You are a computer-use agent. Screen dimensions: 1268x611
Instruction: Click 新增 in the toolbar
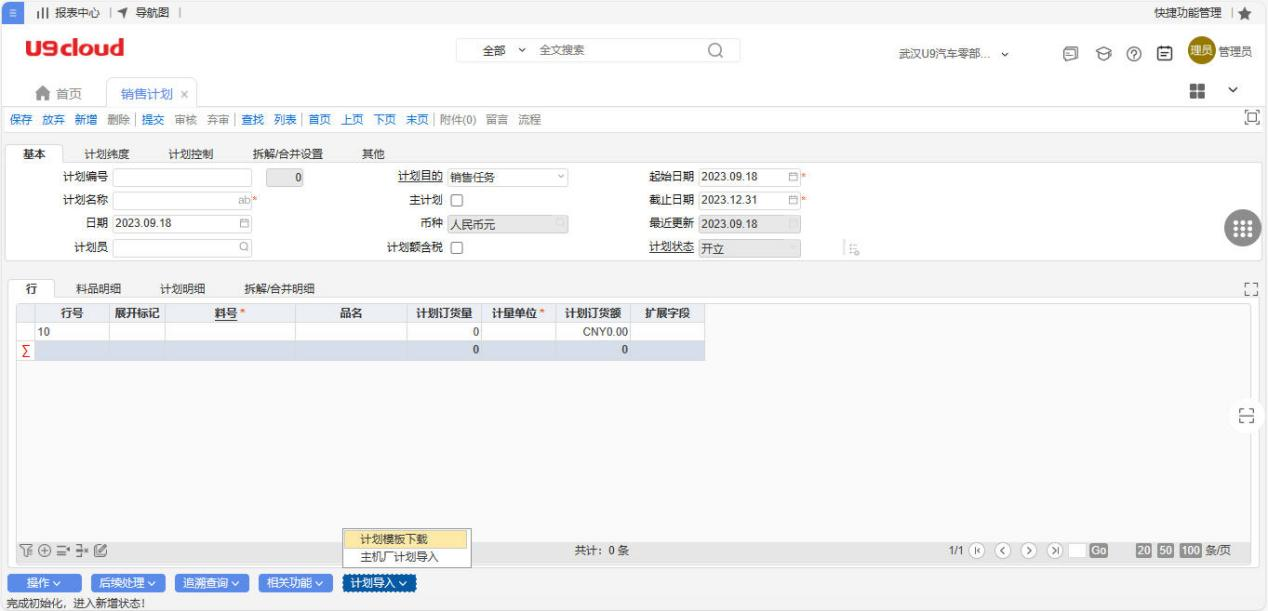(86, 120)
